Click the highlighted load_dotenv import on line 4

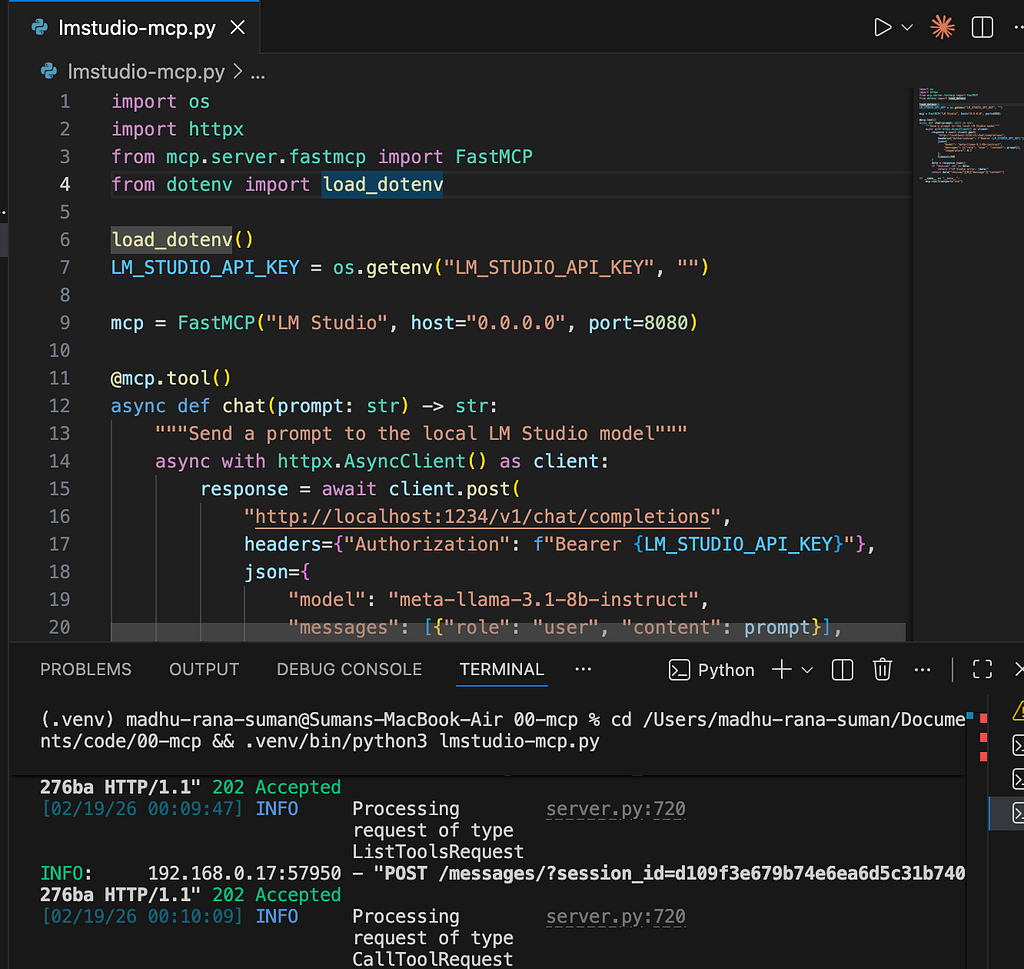pos(383,184)
